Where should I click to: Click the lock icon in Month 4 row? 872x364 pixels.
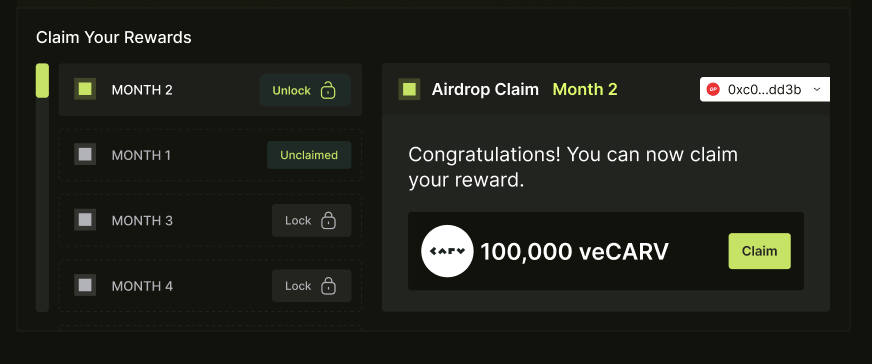328,286
